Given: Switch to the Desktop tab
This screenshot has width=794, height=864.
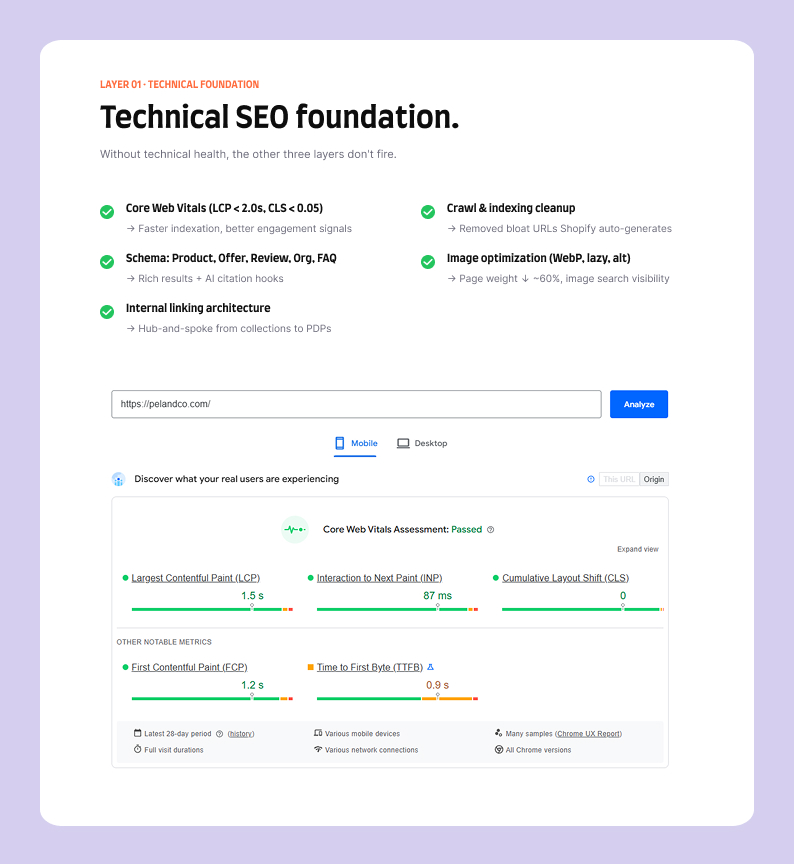Looking at the screenshot, I should click(x=422, y=443).
